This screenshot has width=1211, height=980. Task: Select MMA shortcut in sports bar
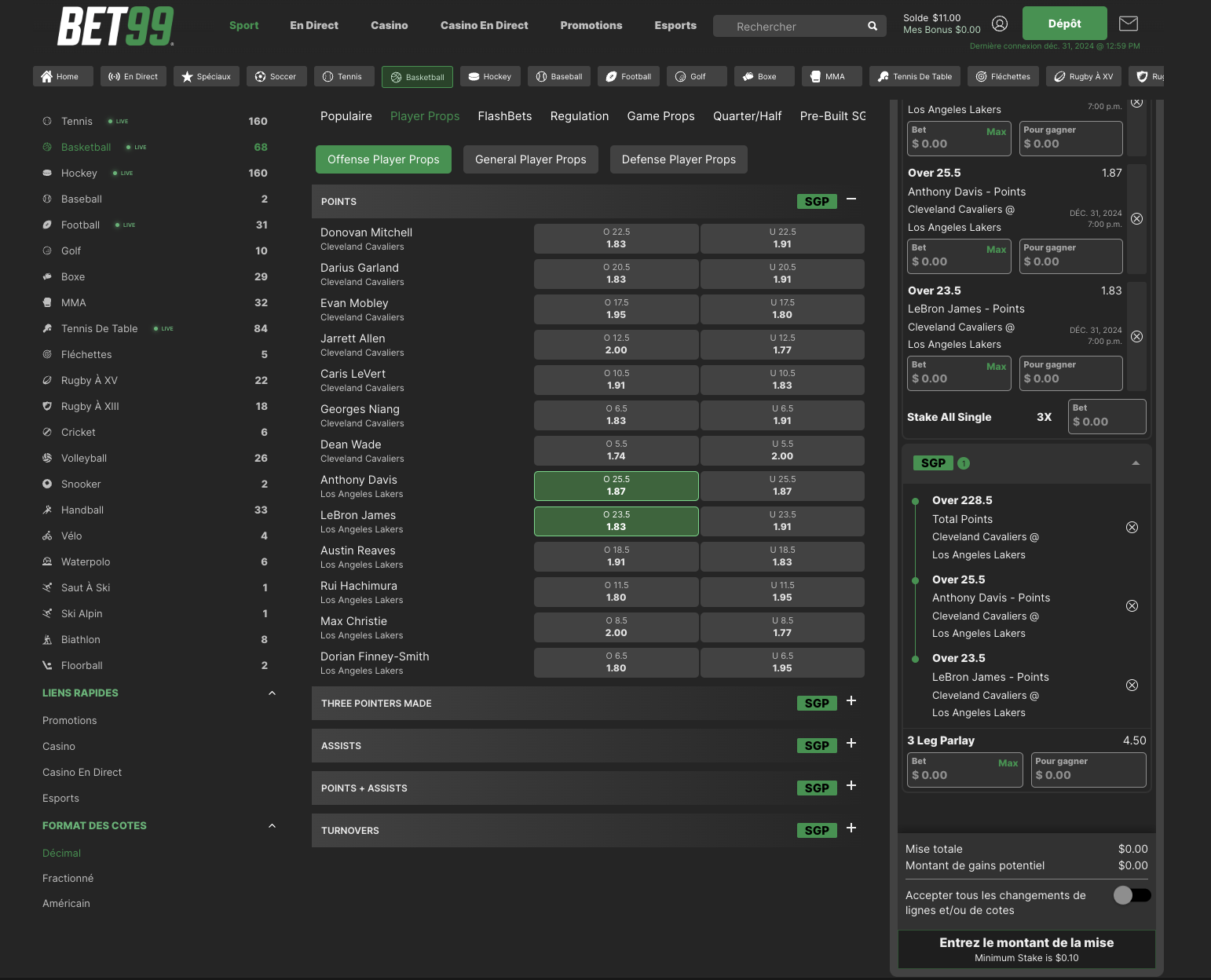[832, 76]
